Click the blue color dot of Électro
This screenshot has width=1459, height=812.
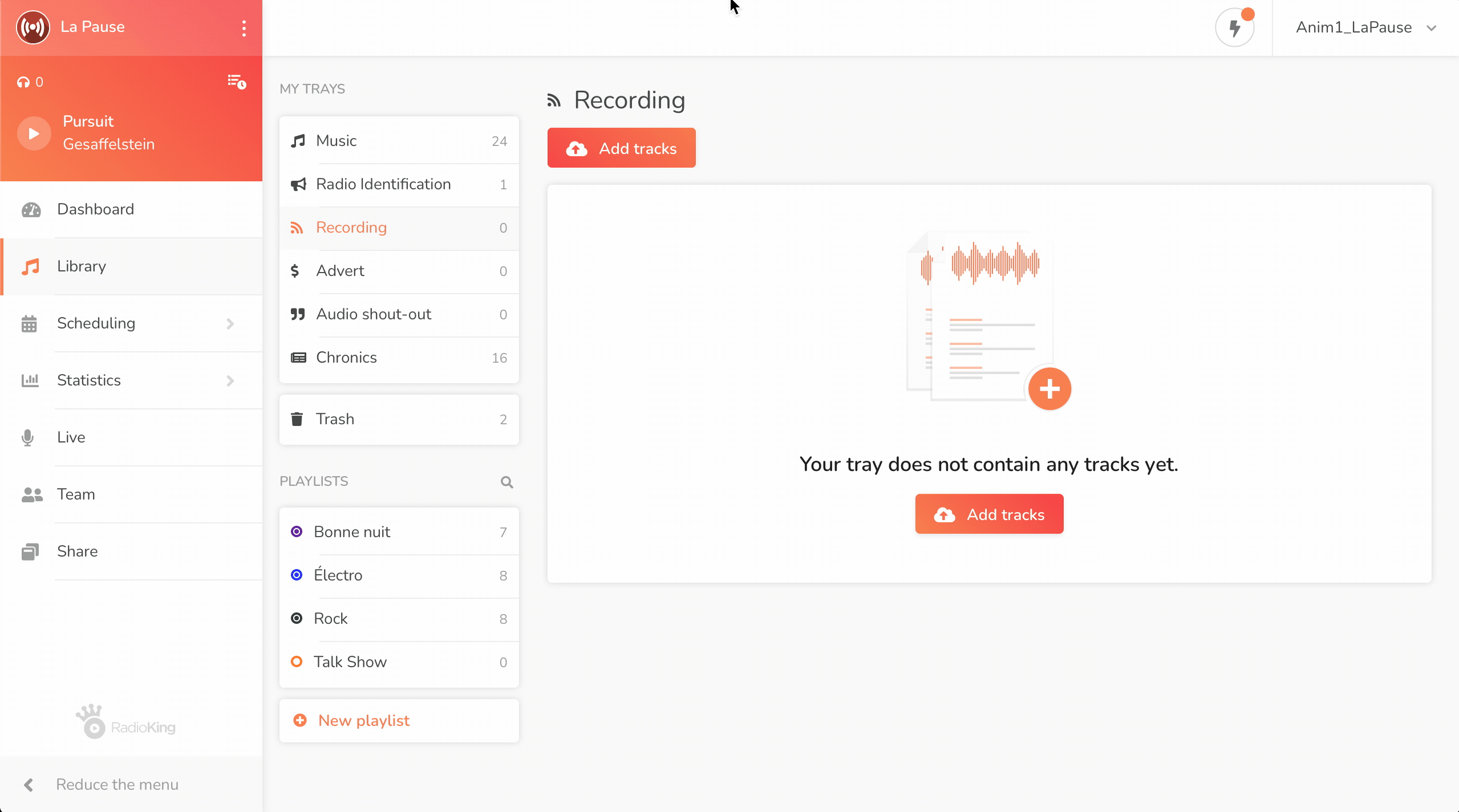297,575
